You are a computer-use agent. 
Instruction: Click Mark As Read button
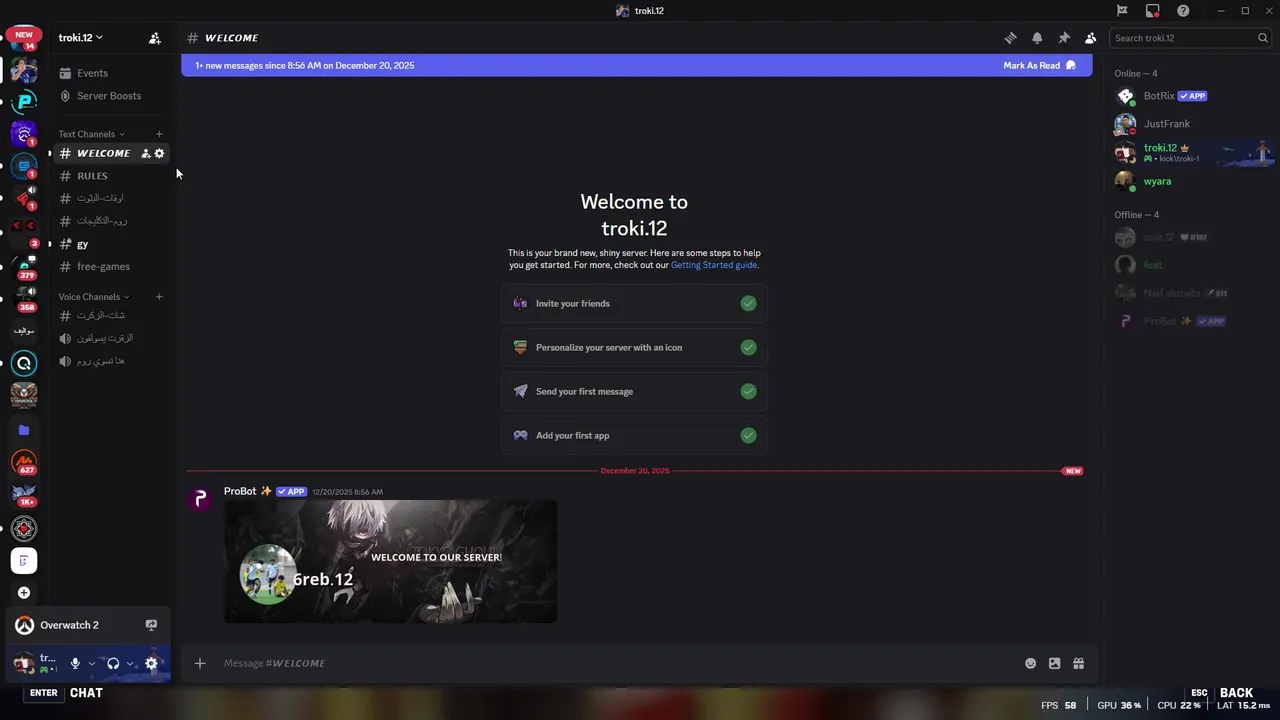pos(1039,65)
